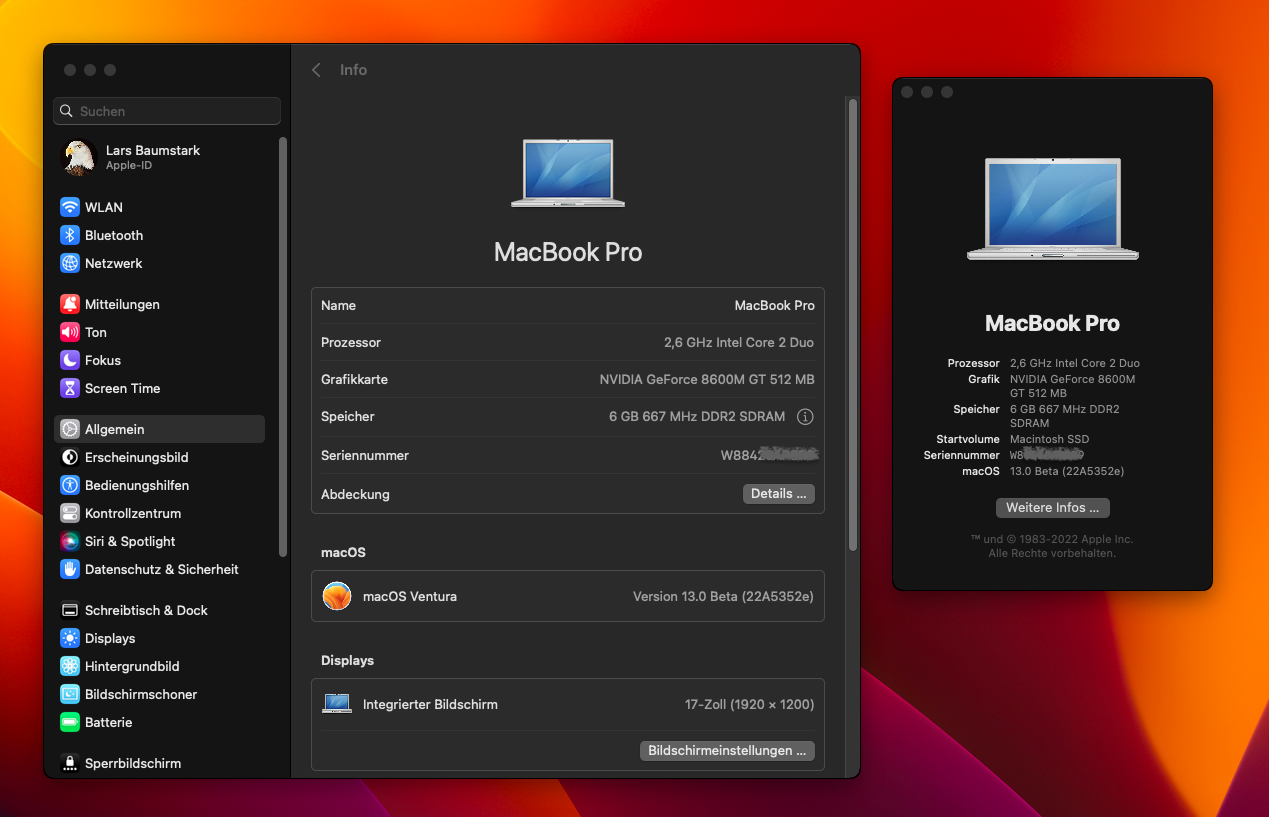The height and width of the screenshot is (817, 1269).
Task: Click the Allgemein gear icon
Action: [70, 429]
